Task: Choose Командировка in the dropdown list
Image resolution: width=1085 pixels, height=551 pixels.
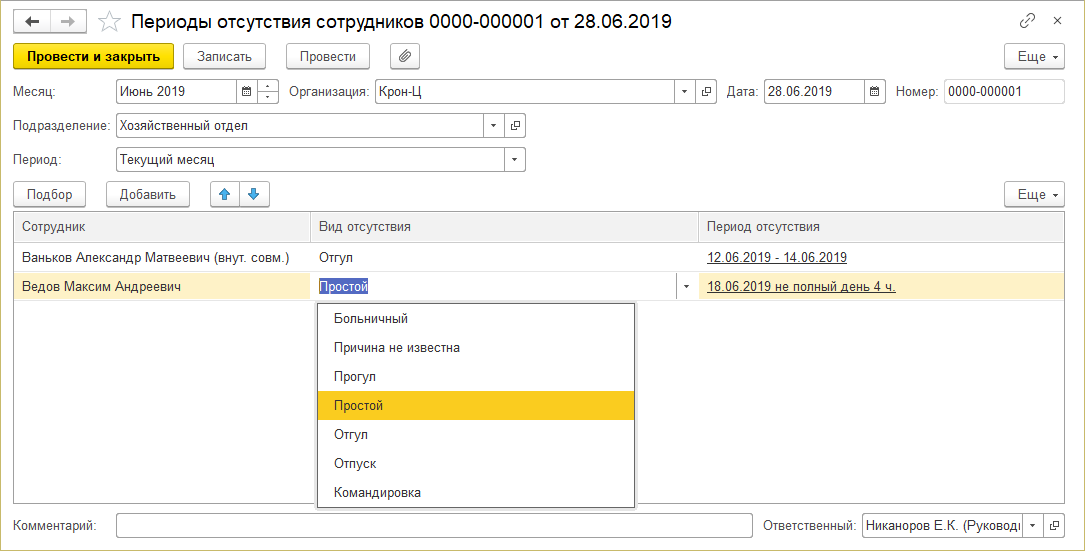Action: point(378,493)
